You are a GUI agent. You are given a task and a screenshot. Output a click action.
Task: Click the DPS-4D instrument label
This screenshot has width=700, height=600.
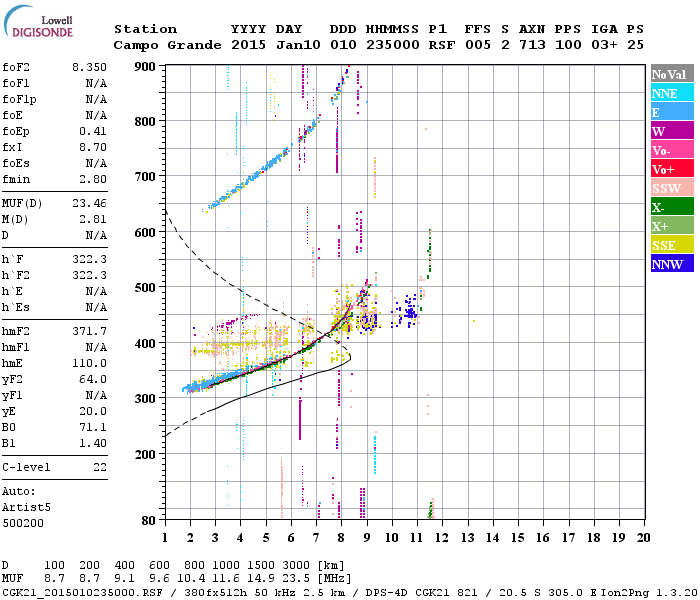(387, 593)
